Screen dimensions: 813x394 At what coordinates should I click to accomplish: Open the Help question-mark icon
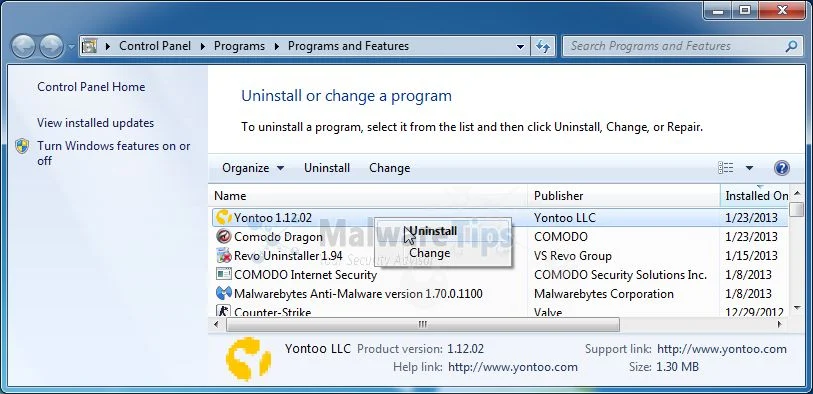781,168
